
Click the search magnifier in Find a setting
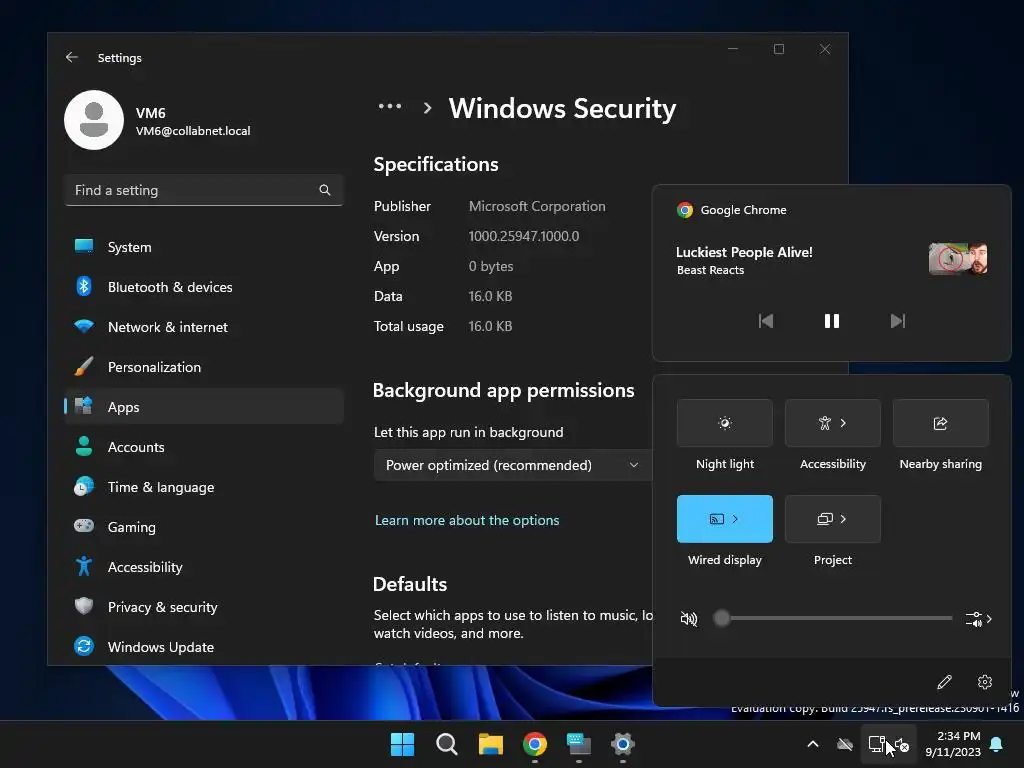pyautogui.click(x=325, y=190)
